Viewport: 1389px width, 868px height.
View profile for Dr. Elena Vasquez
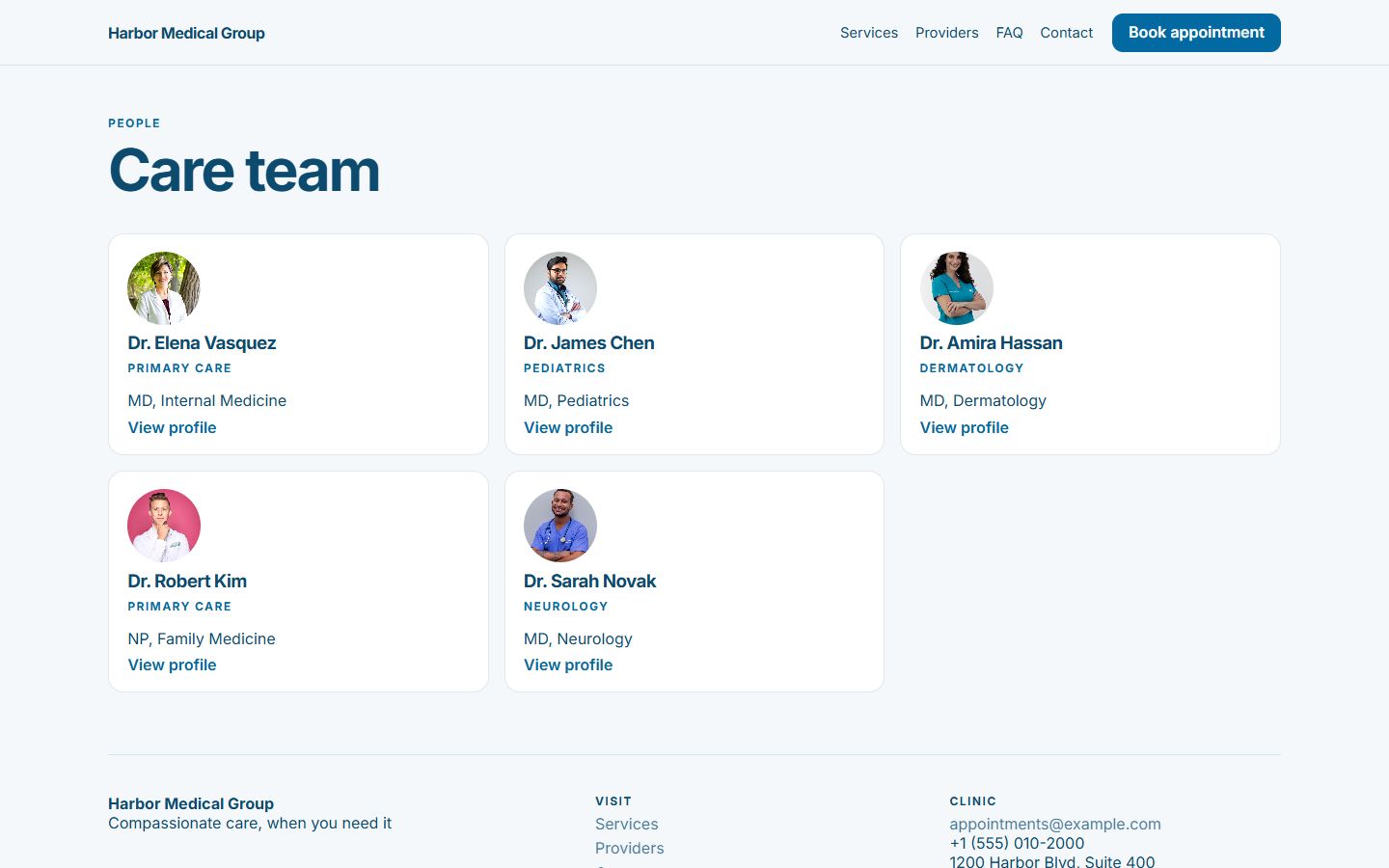pyautogui.click(x=172, y=427)
